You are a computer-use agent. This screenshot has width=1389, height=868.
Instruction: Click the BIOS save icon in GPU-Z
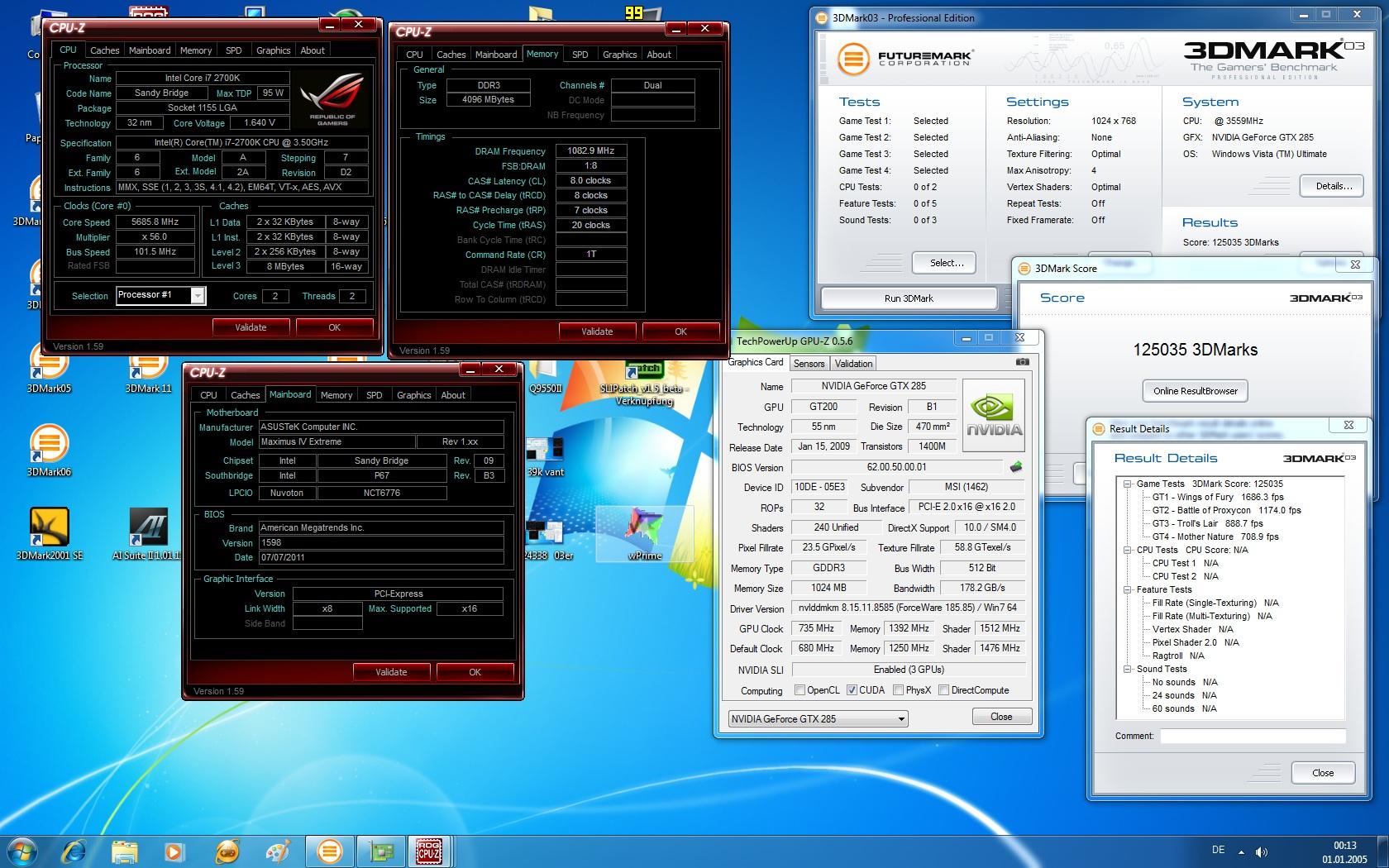point(1016,467)
